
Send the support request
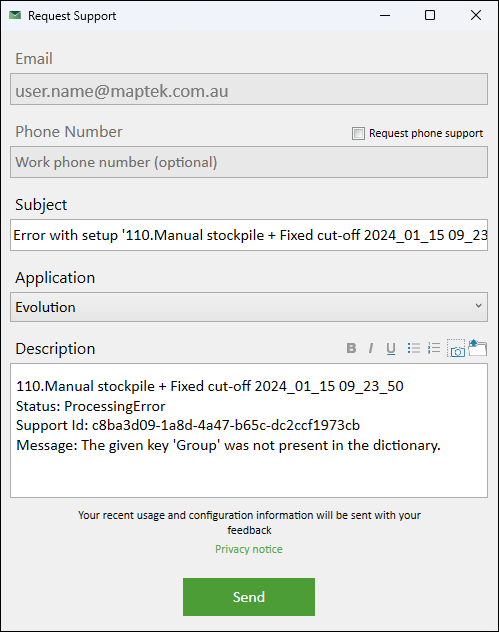click(x=249, y=597)
